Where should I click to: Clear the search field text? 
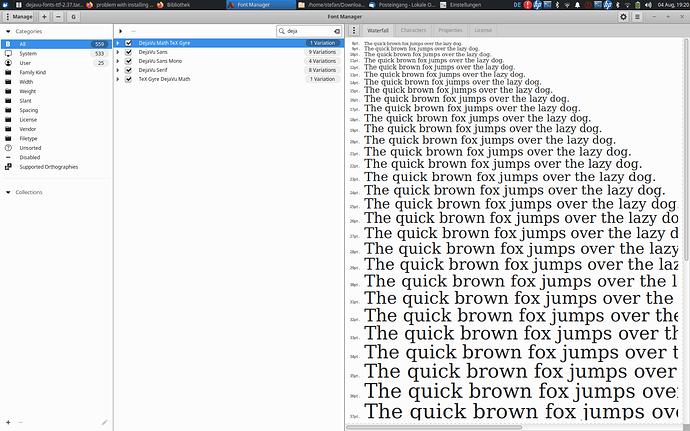pyautogui.click(x=337, y=31)
